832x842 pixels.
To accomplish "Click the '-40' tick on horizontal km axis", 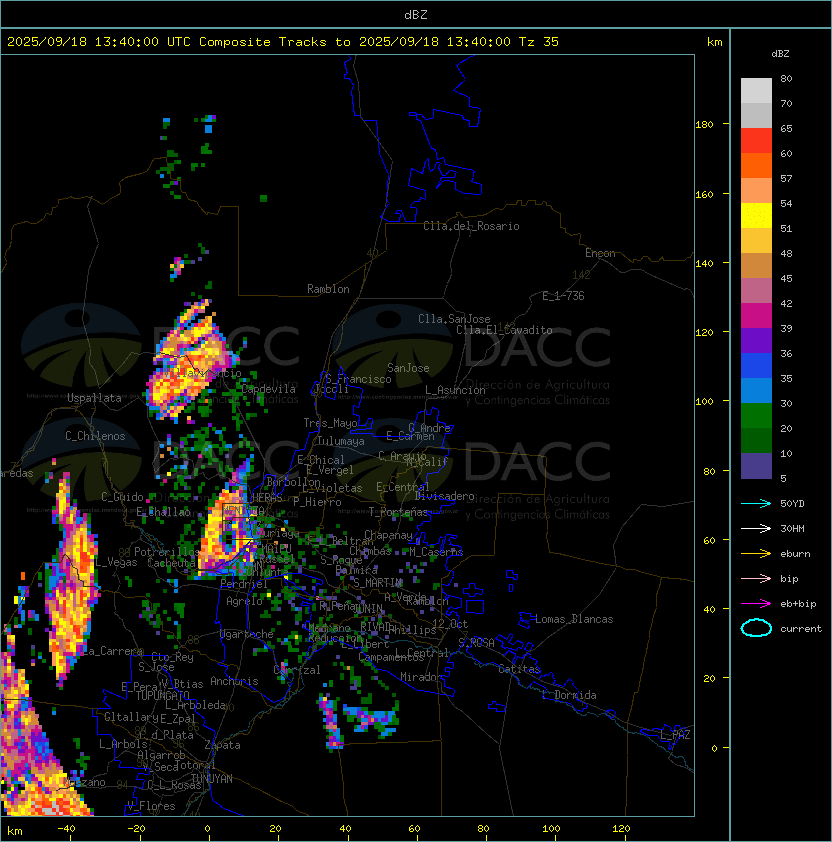I will pyautogui.click(x=66, y=829).
